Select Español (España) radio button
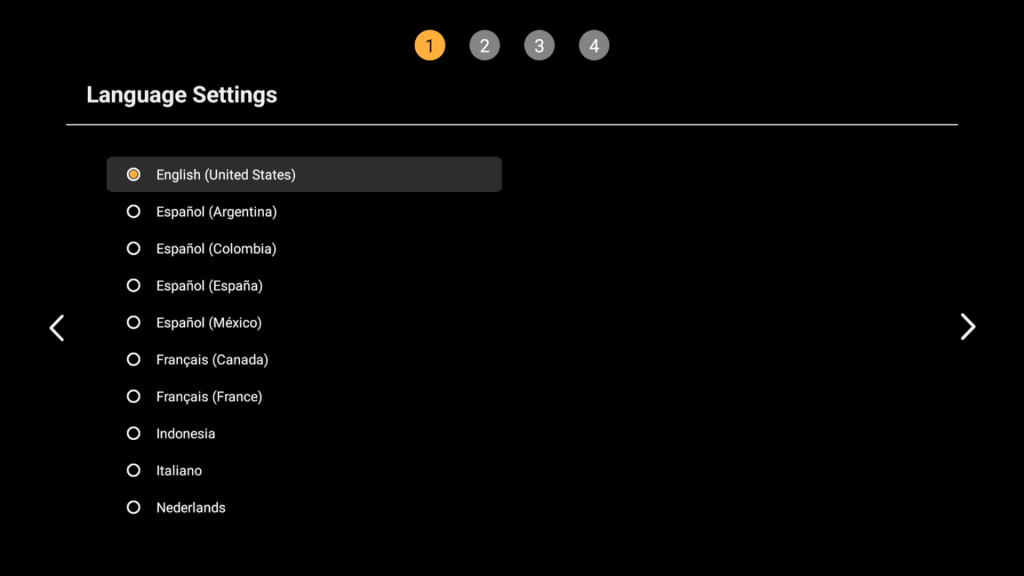This screenshot has height=576, width=1024. point(133,286)
